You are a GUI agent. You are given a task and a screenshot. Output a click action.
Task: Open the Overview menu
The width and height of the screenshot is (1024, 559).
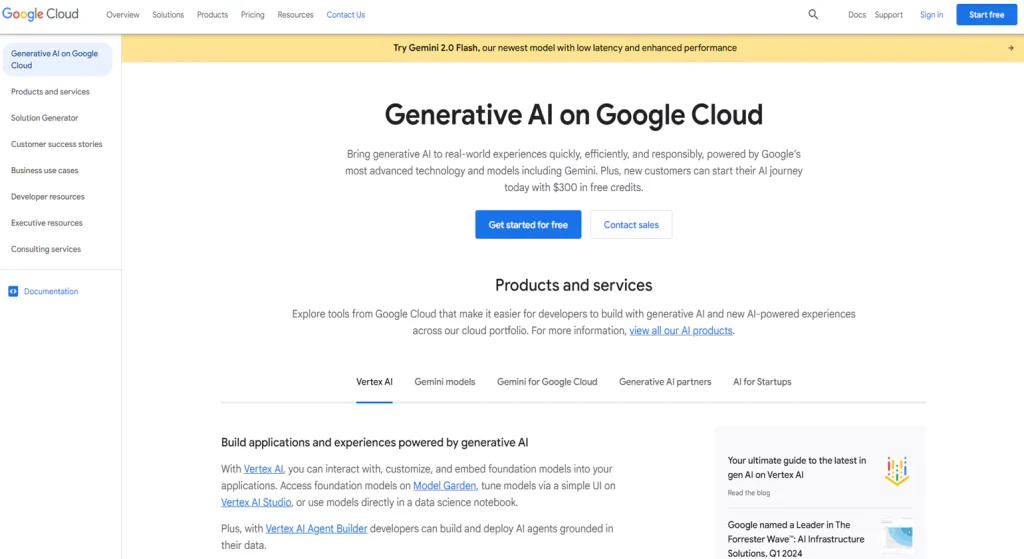point(123,14)
